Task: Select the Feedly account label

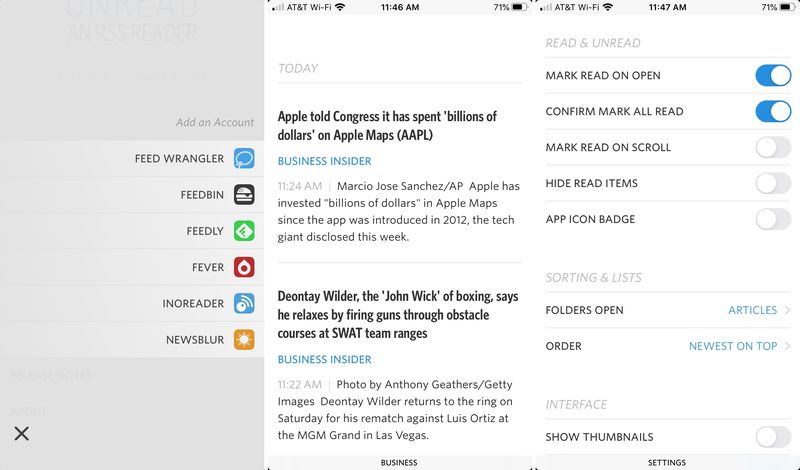Action: click(x=205, y=231)
